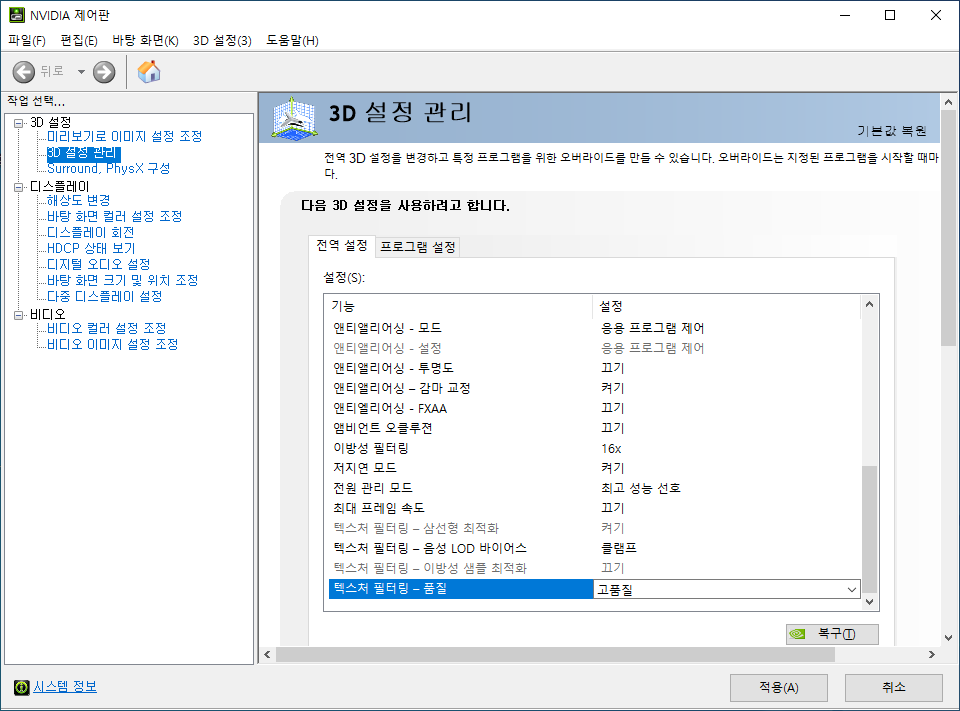Select Surround, PhysX 구성
The width and height of the screenshot is (960, 711).
point(108,168)
